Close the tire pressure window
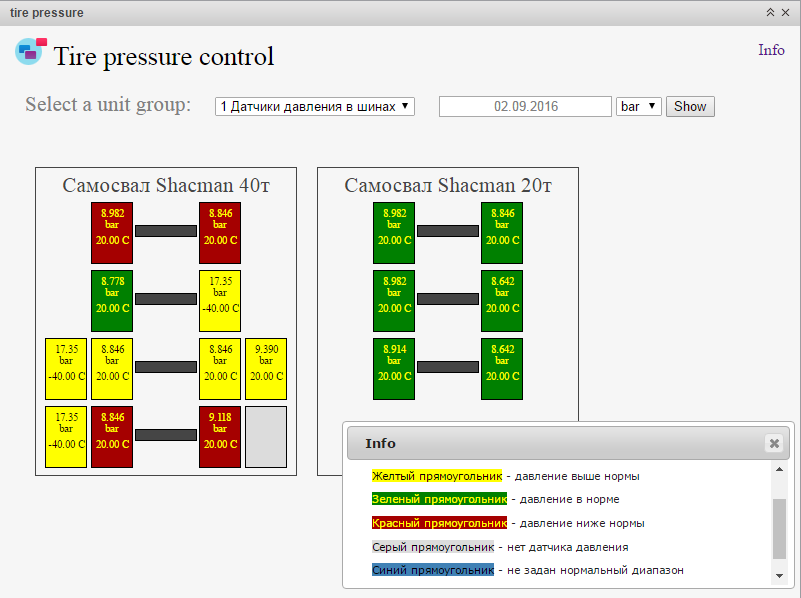This screenshot has height=598, width=801. [786, 13]
